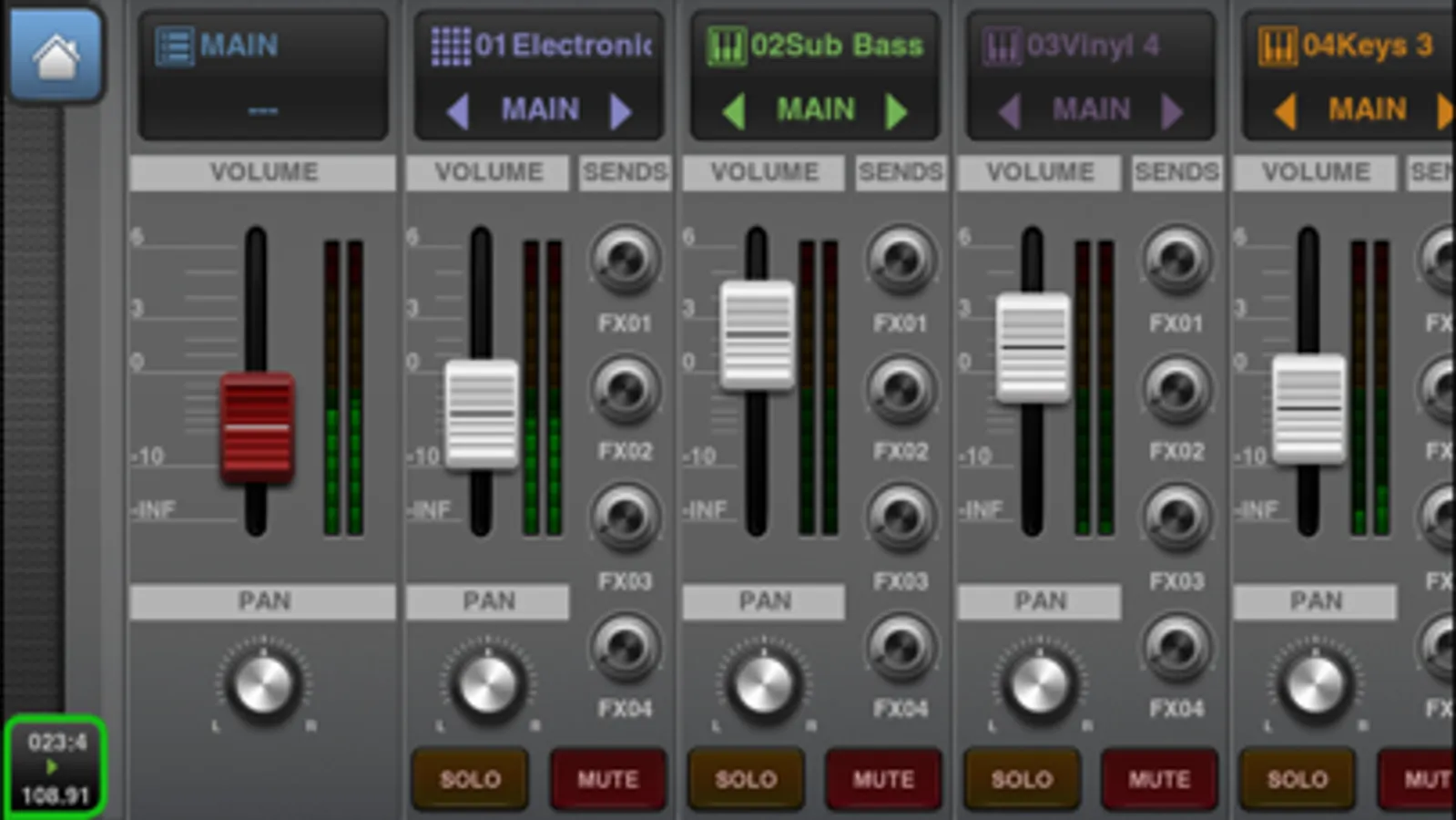The height and width of the screenshot is (820, 1456).
Task: Click FX01 send knob on 03Vinyl 4
Action: 1176,260
